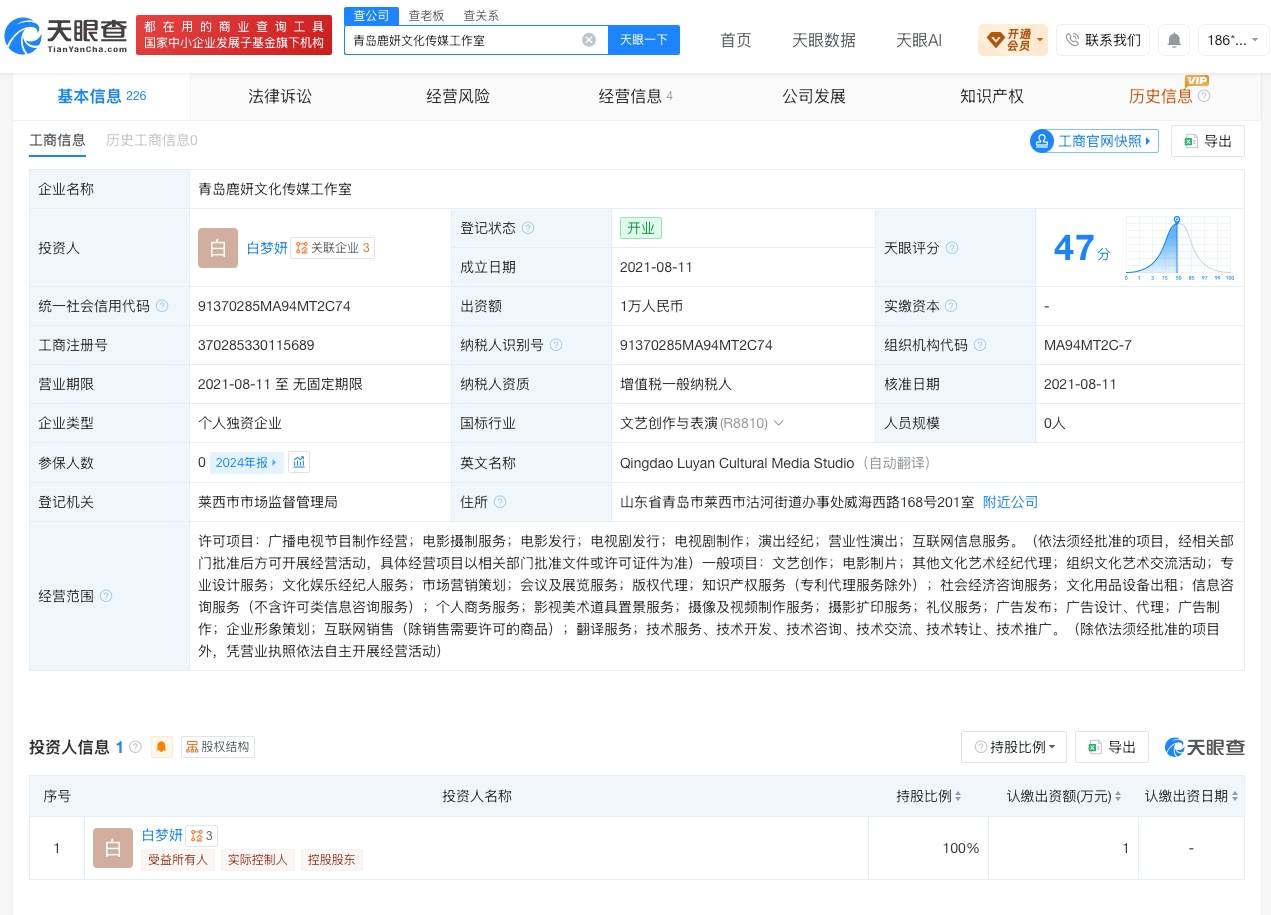Viewport: 1271px width, 915px height.
Task: Open the 持股比例 filter dropdown
Action: tap(1014, 747)
